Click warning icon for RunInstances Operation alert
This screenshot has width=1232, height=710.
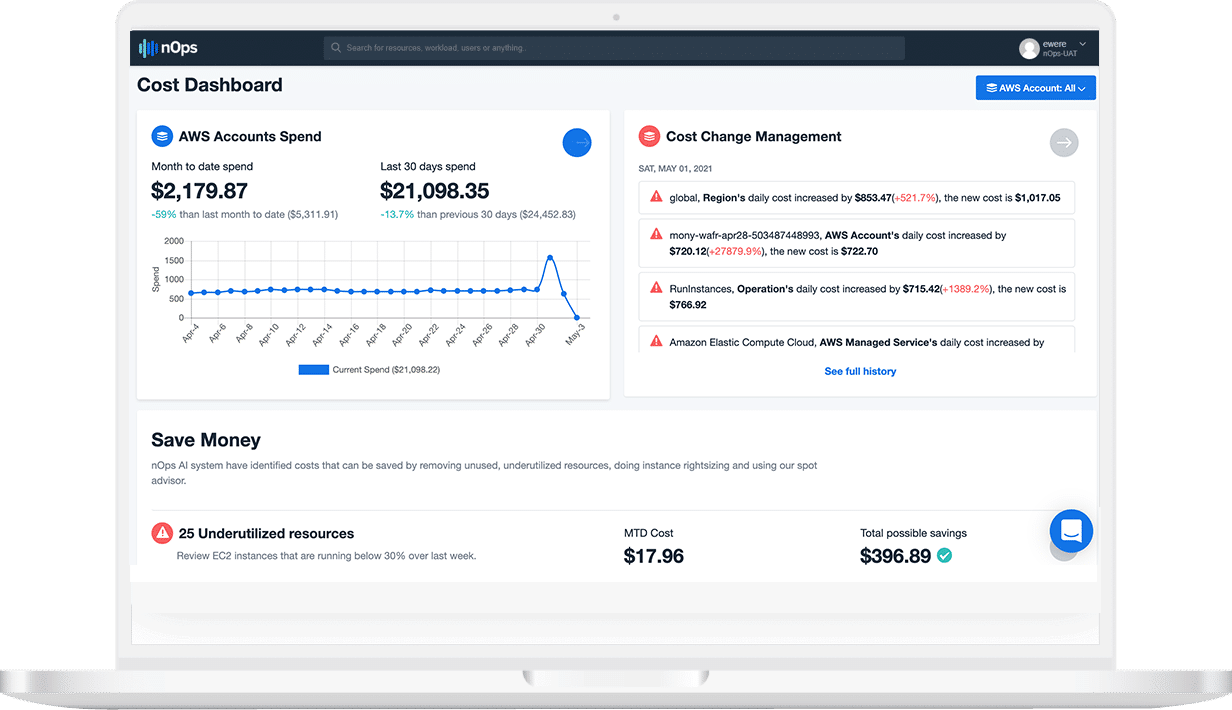[656, 287]
